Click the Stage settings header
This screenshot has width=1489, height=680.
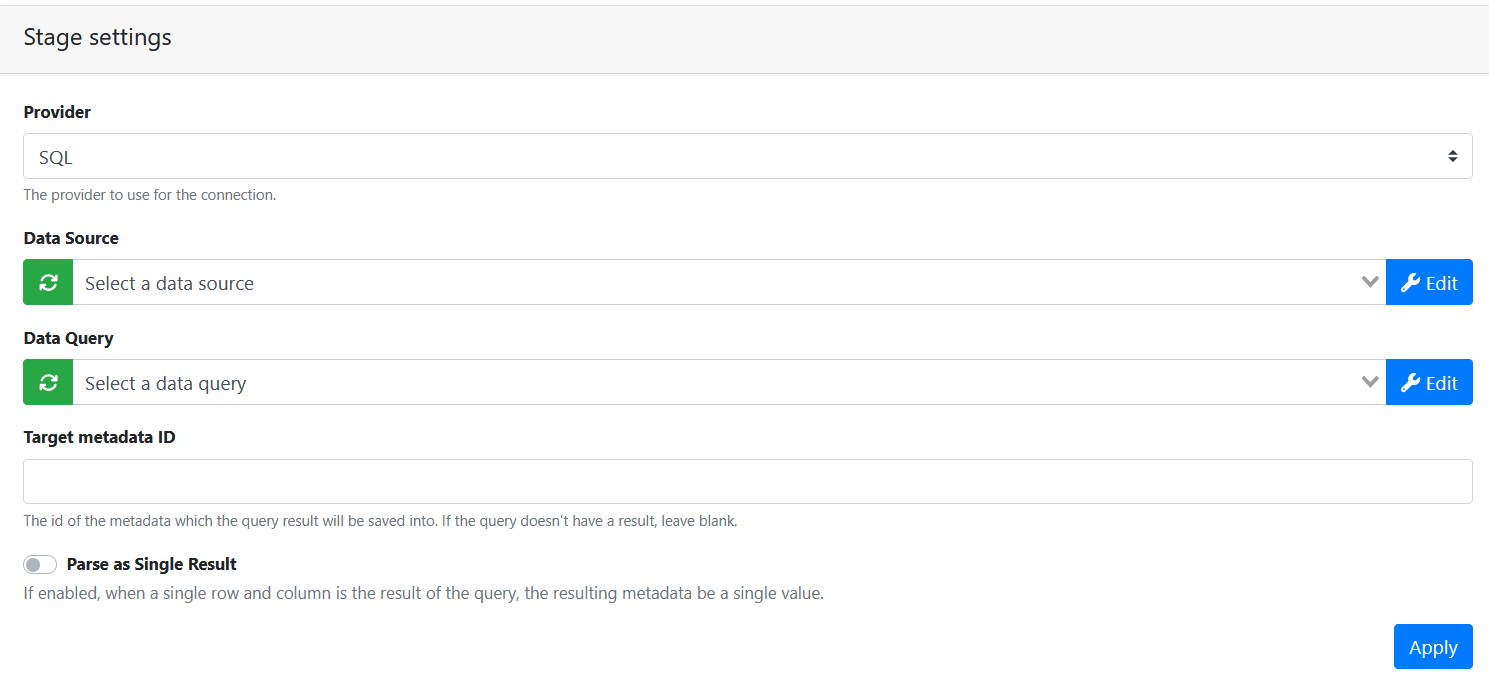[98, 38]
